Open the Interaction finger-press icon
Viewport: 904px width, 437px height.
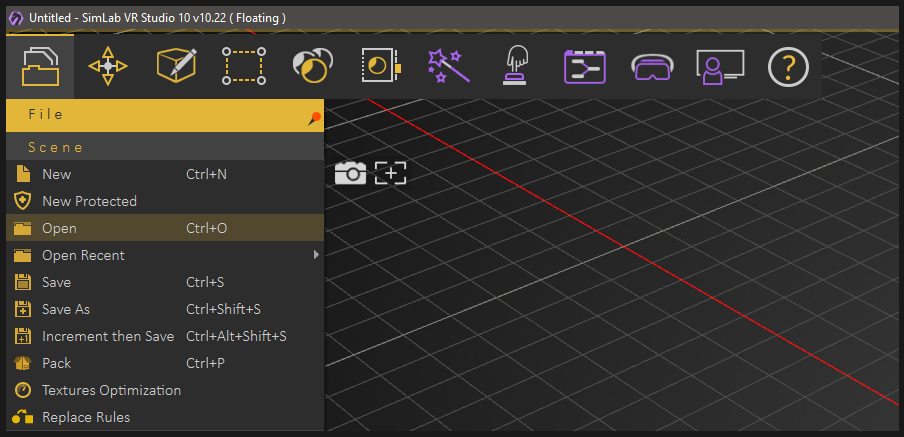(x=517, y=66)
